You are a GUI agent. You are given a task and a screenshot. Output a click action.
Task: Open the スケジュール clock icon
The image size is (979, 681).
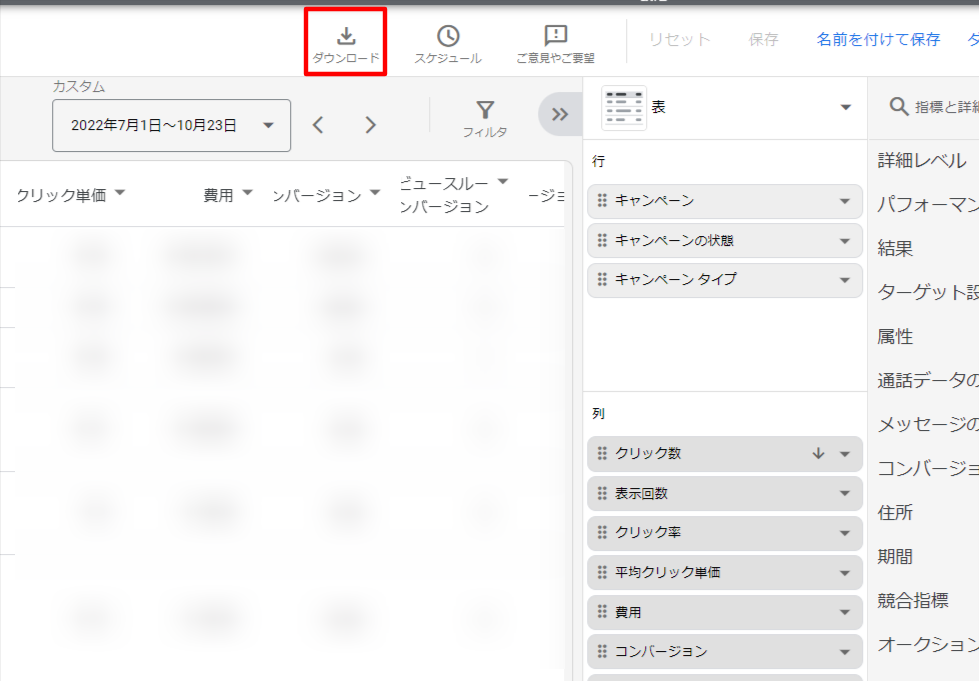point(448,37)
